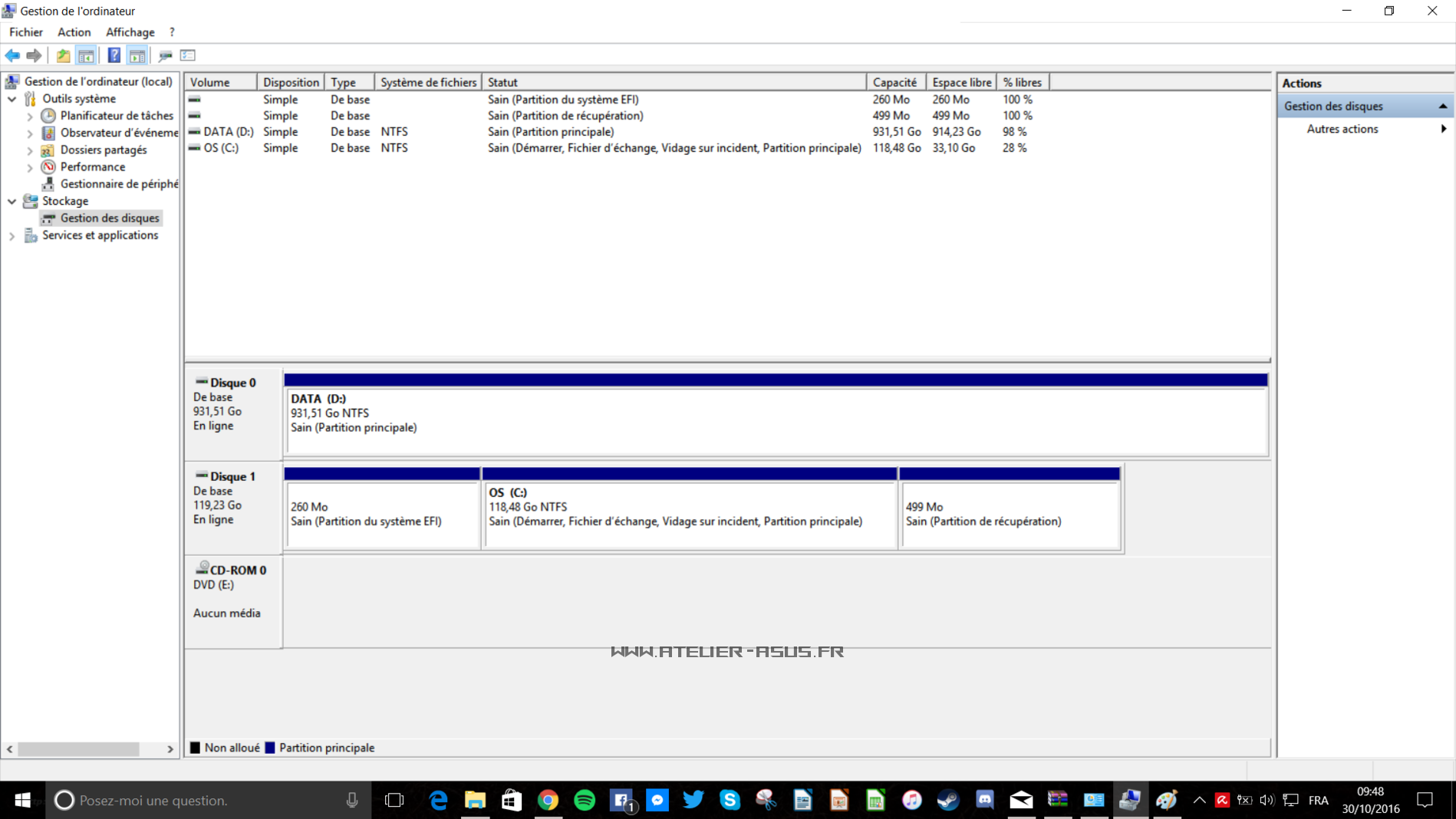Select the Disque 1 disk icon
Image resolution: width=1456 pixels, height=819 pixels.
[202, 475]
